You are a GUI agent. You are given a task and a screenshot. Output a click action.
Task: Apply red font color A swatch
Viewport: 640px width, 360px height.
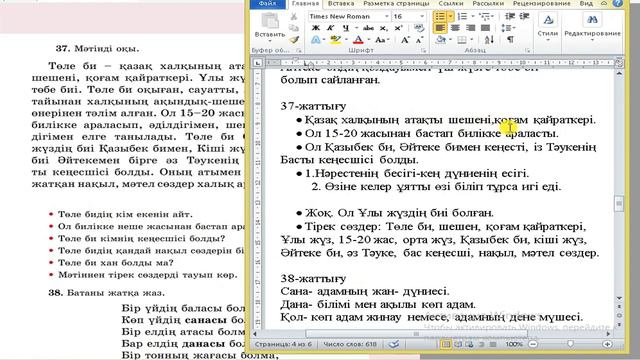[358, 40]
